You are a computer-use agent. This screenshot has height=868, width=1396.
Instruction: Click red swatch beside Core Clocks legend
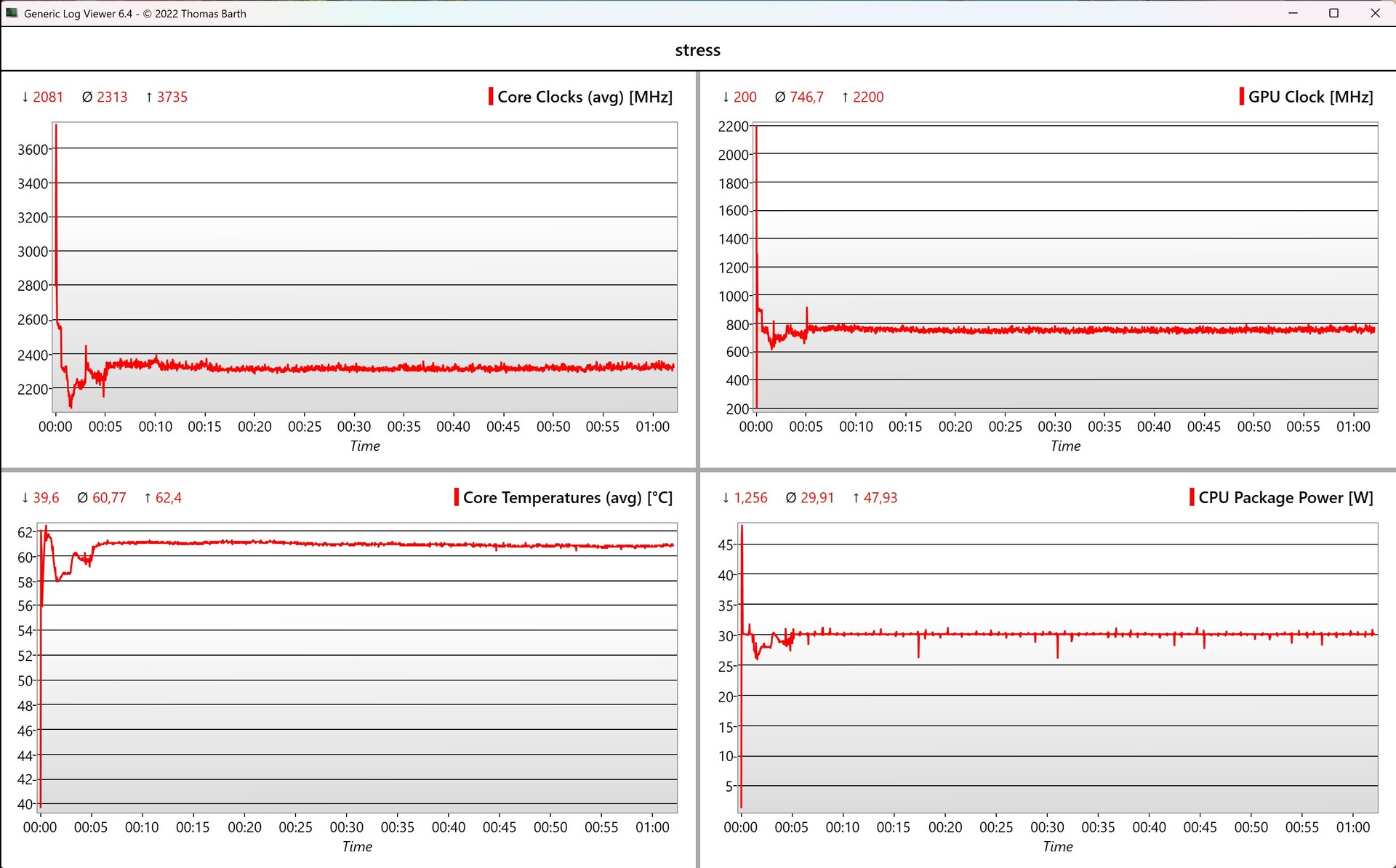(x=491, y=97)
